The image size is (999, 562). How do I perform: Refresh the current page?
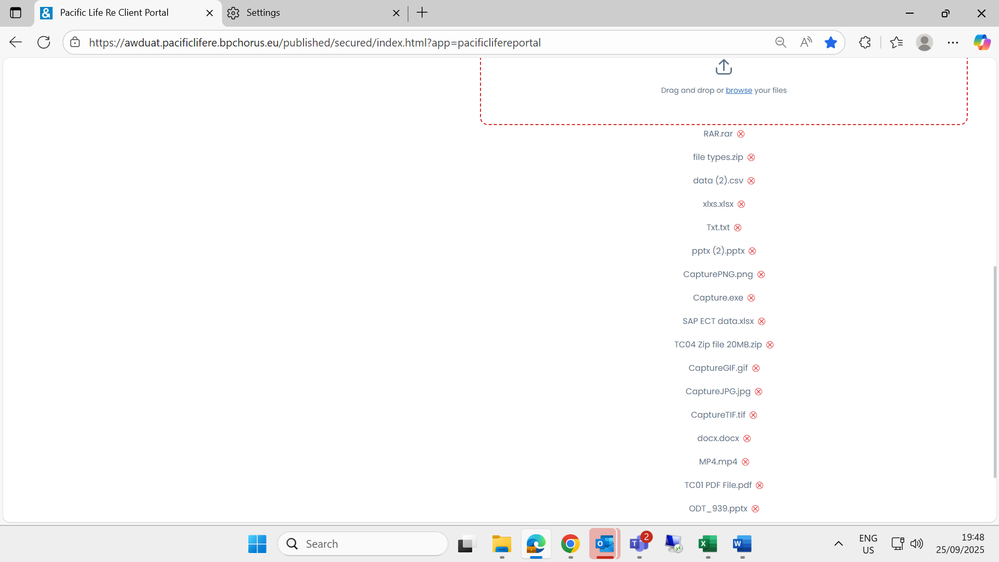click(x=43, y=43)
